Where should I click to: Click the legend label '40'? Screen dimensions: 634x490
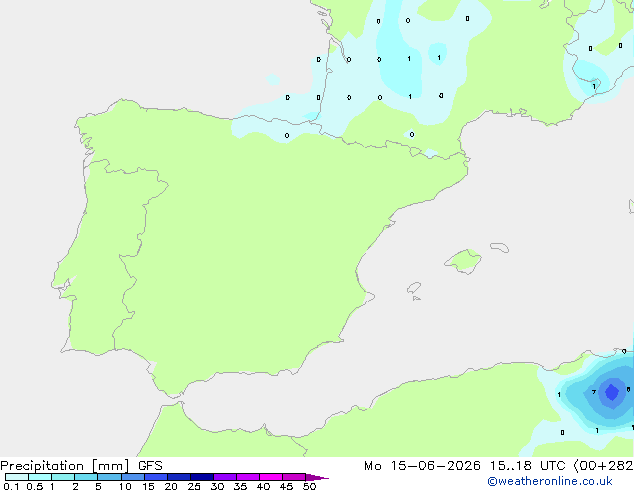click(x=263, y=486)
